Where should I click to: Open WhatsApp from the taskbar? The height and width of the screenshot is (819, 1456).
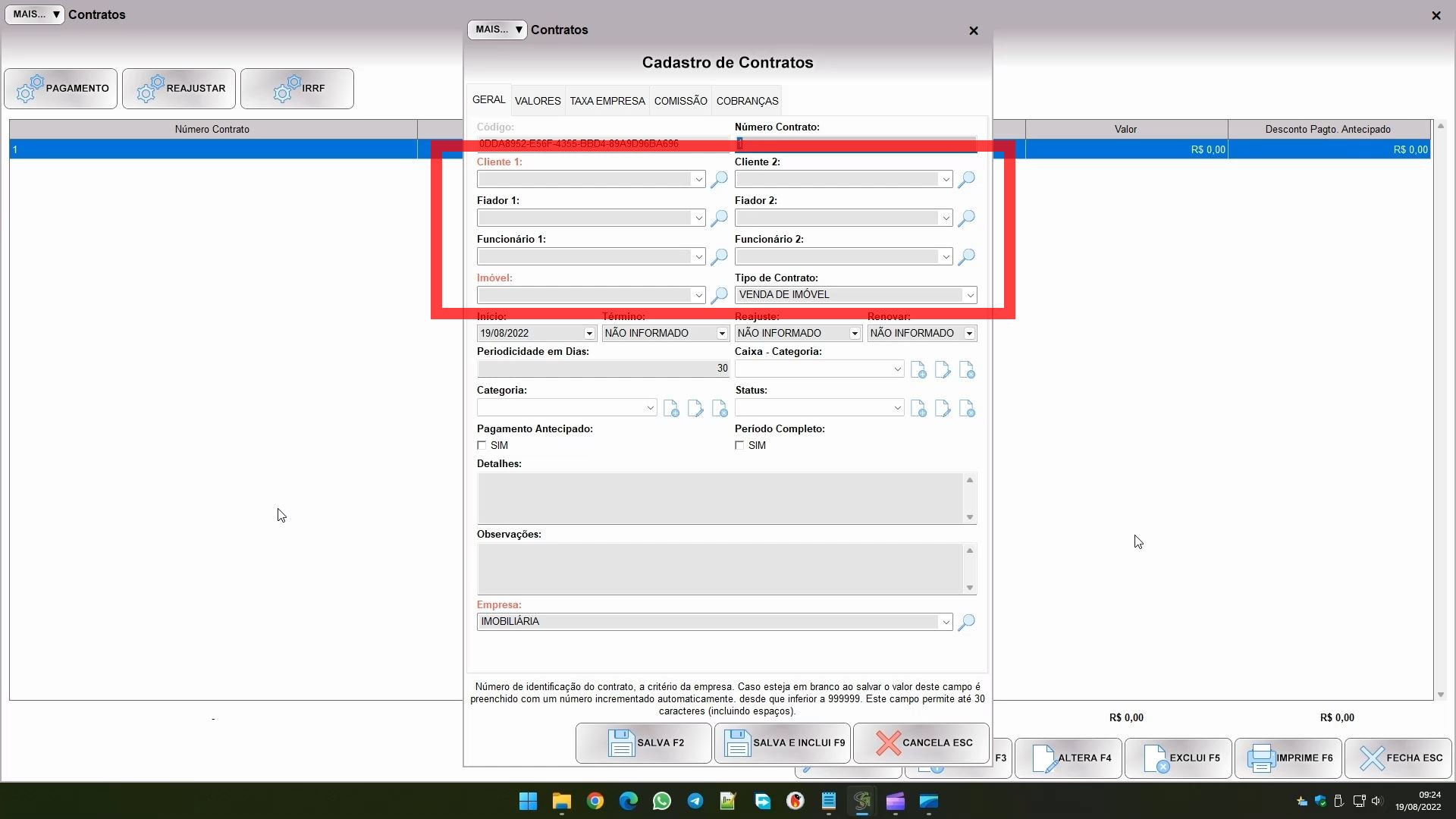[x=661, y=801]
